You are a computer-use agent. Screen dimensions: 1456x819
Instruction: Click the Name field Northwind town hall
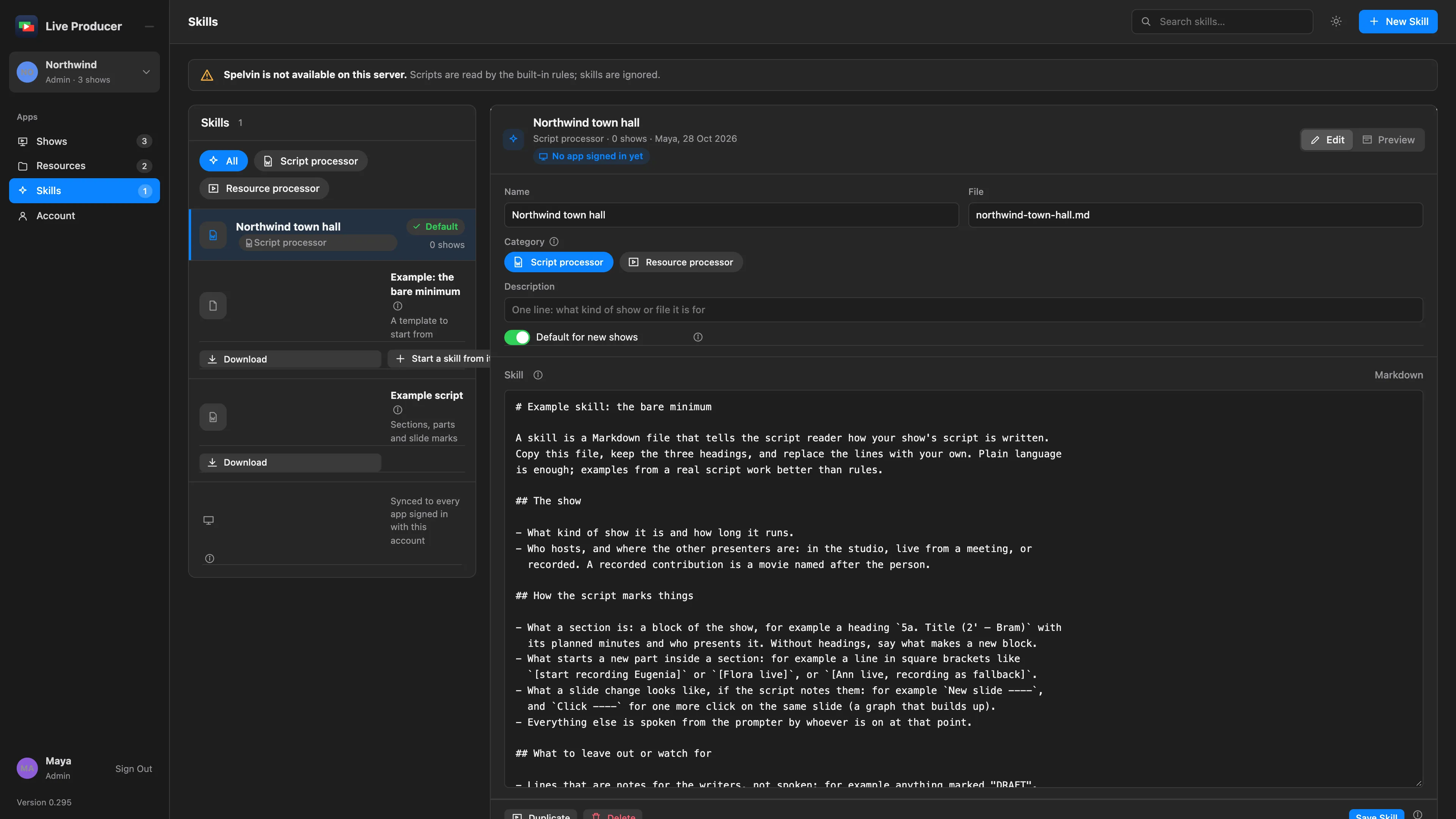[731, 215]
